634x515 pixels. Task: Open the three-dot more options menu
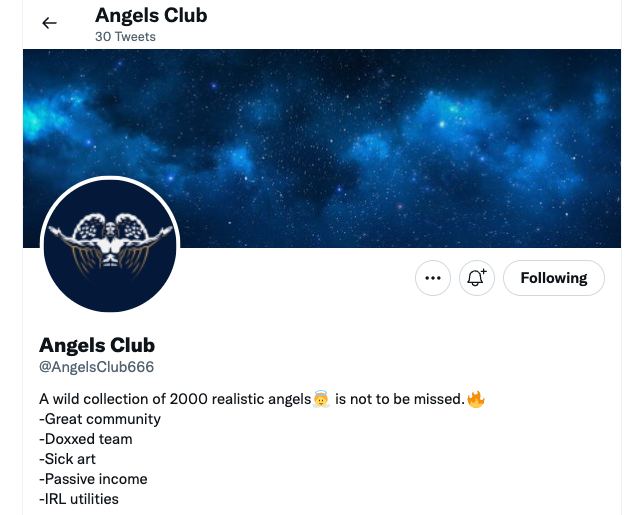pyautogui.click(x=433, y=278)
